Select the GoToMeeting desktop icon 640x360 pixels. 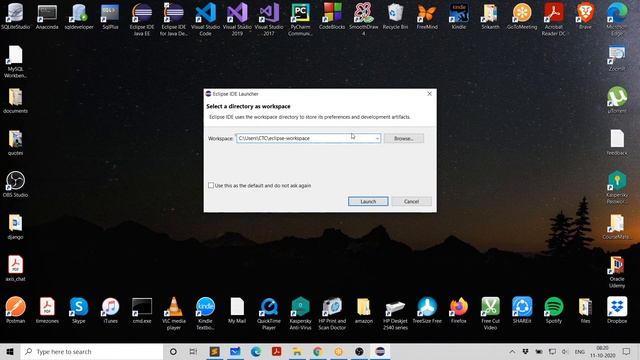point(522,17)
